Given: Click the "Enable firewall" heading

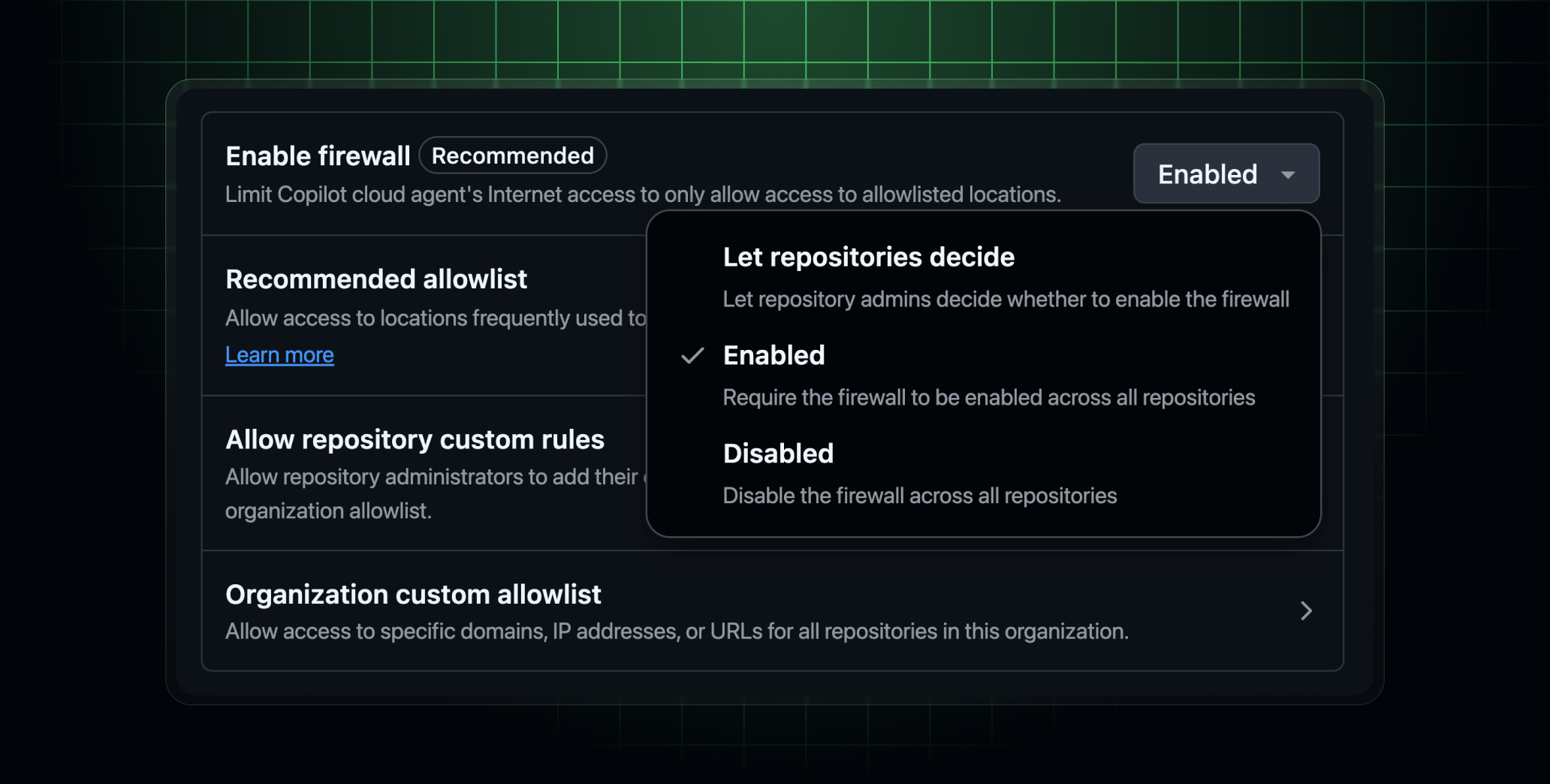Looking at the screenshot, I should point(318,156).
